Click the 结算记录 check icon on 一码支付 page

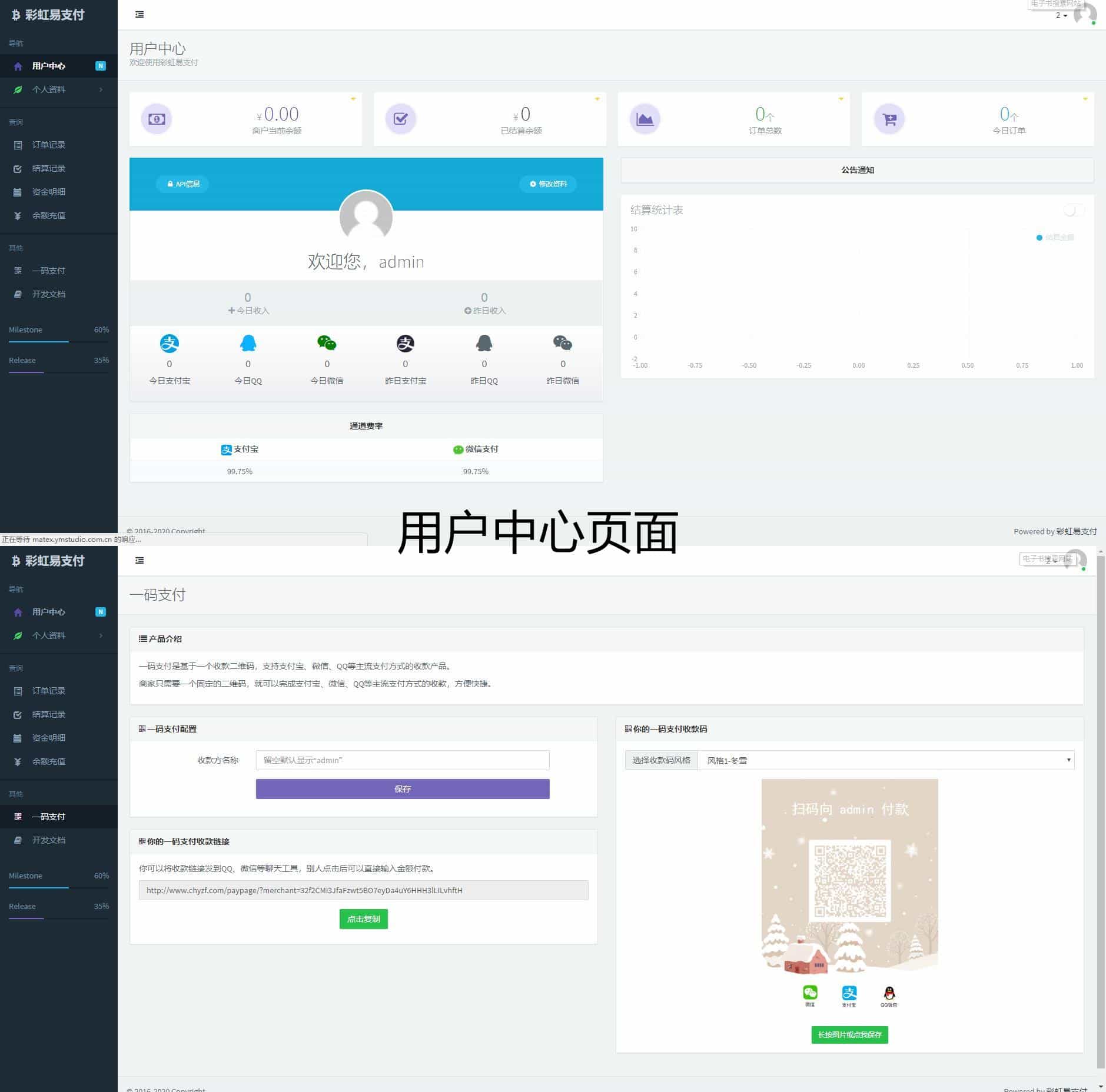pyautogui.click(x=18, y=715)
